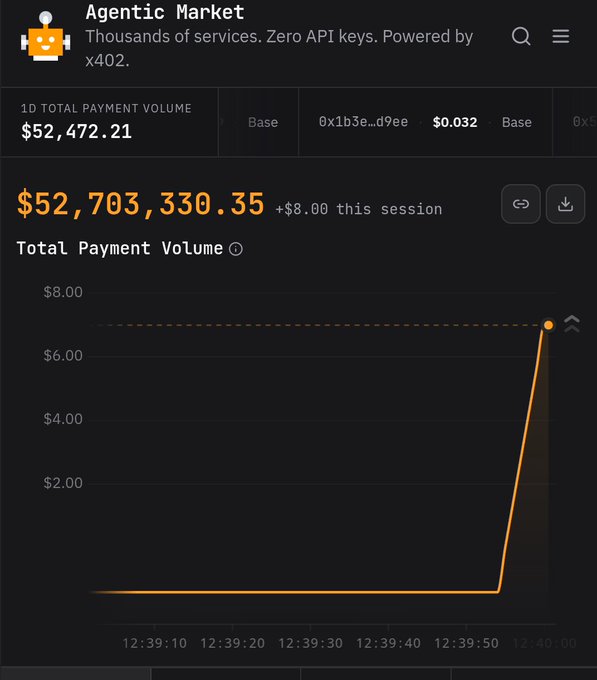597x680 pixels.
Task: Copy chart link with chain icon
Action: pyautogui.click(x=521, y=204)
